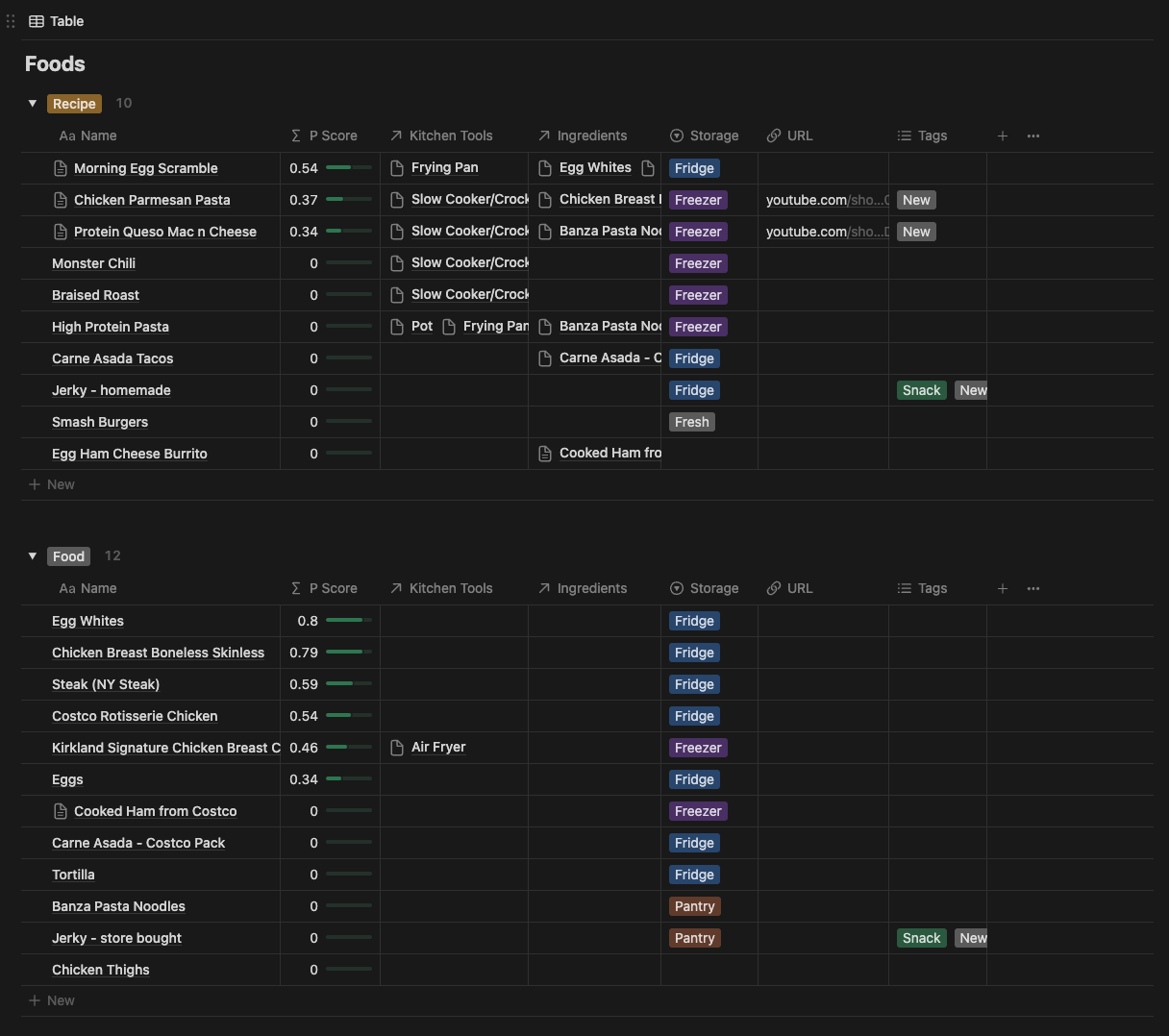Click the page icon next to Carne Asada ingredient
Viewport: 1169px width, 1036px height.
tap(545, 358)
